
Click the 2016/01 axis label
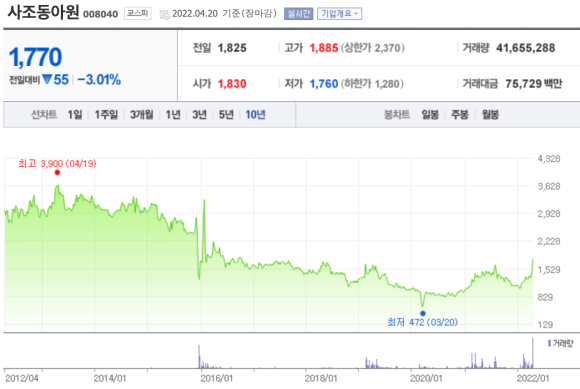pyautogui.click(x=216, y=378)
